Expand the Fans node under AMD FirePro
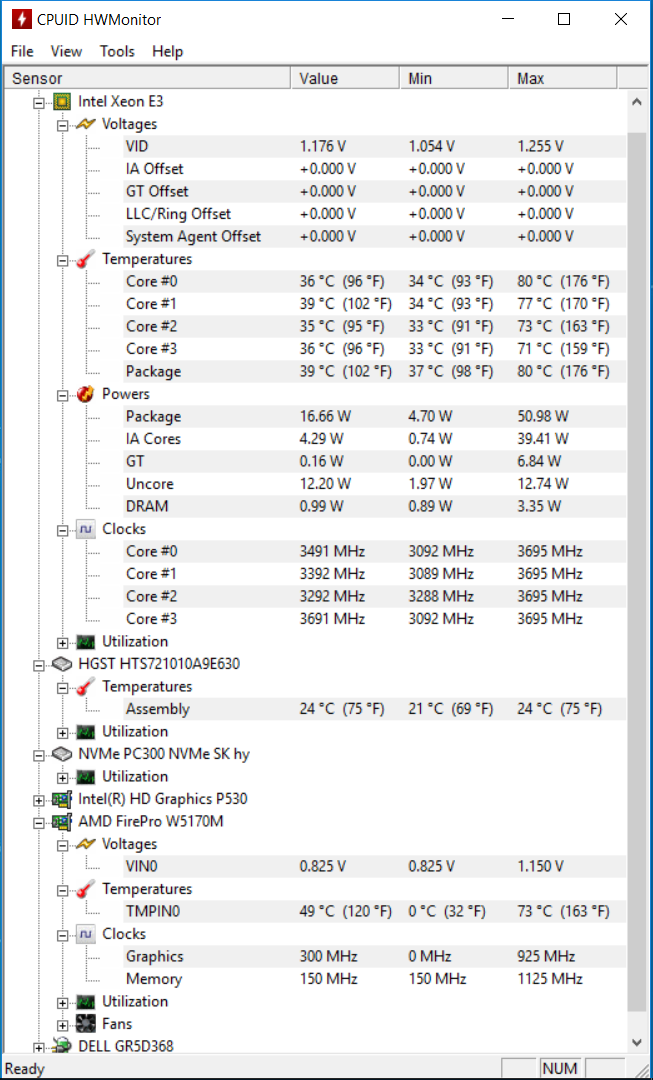 tap(63, 1025)
